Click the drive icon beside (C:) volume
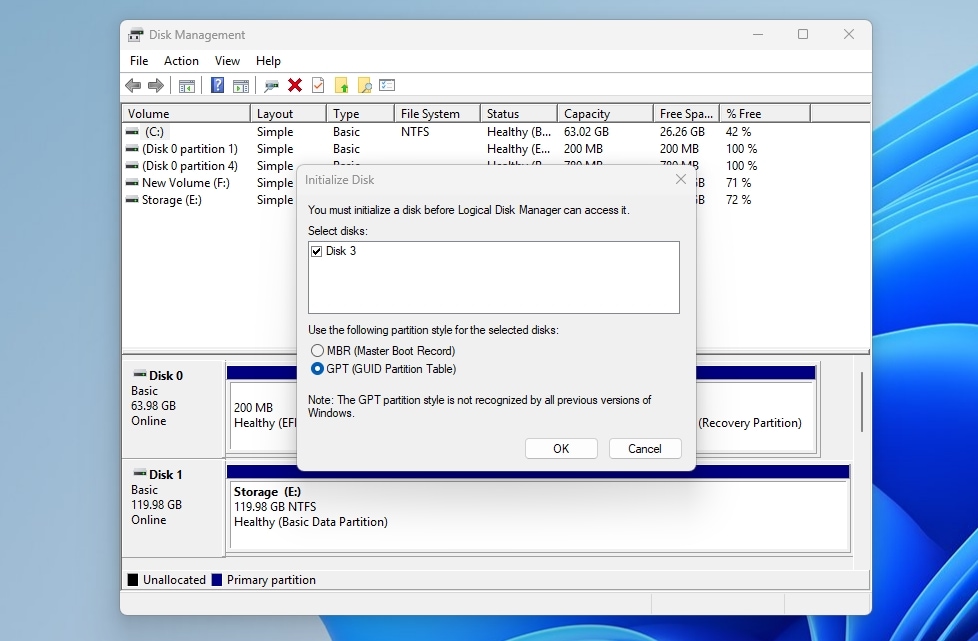Viewport: 978px width, 641px height. (132, 132)
